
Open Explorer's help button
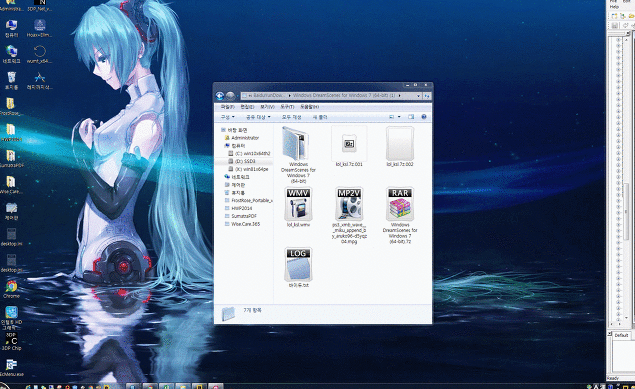(424, 117)
